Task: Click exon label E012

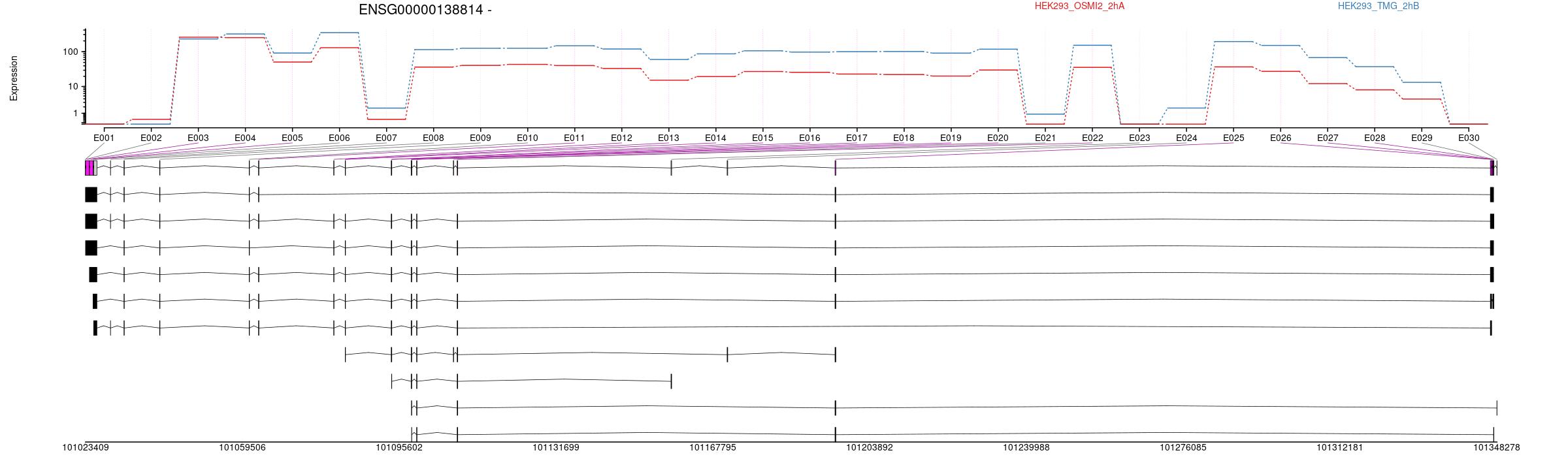Action: (x=621, y=138)
